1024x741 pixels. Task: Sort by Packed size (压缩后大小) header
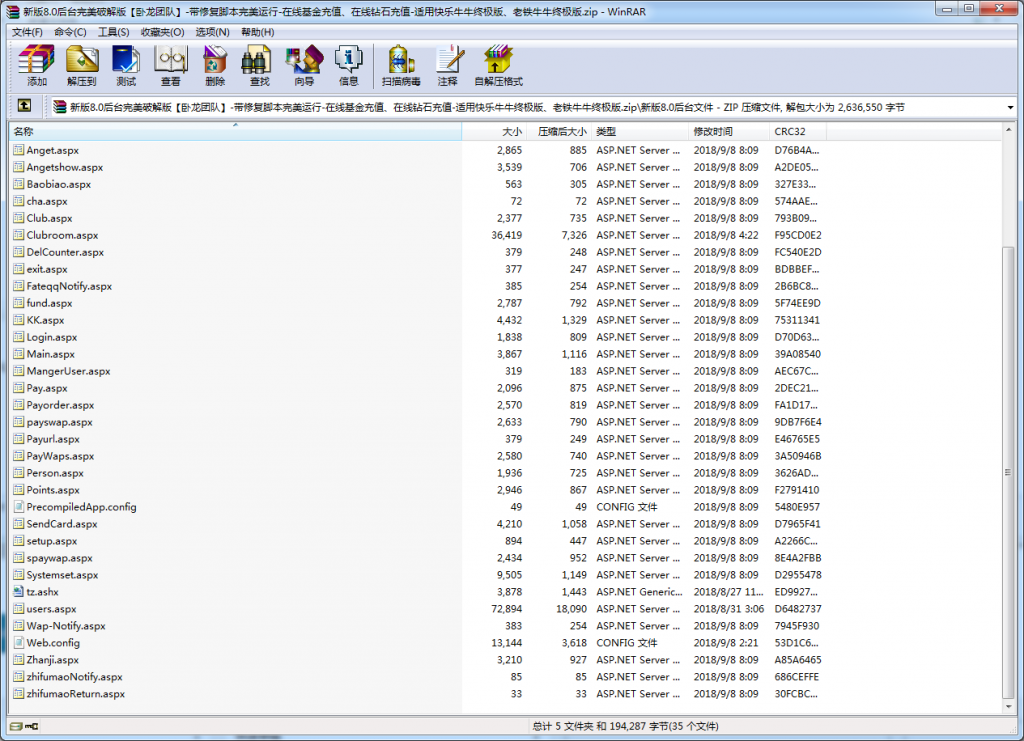(x=560, y=132)
